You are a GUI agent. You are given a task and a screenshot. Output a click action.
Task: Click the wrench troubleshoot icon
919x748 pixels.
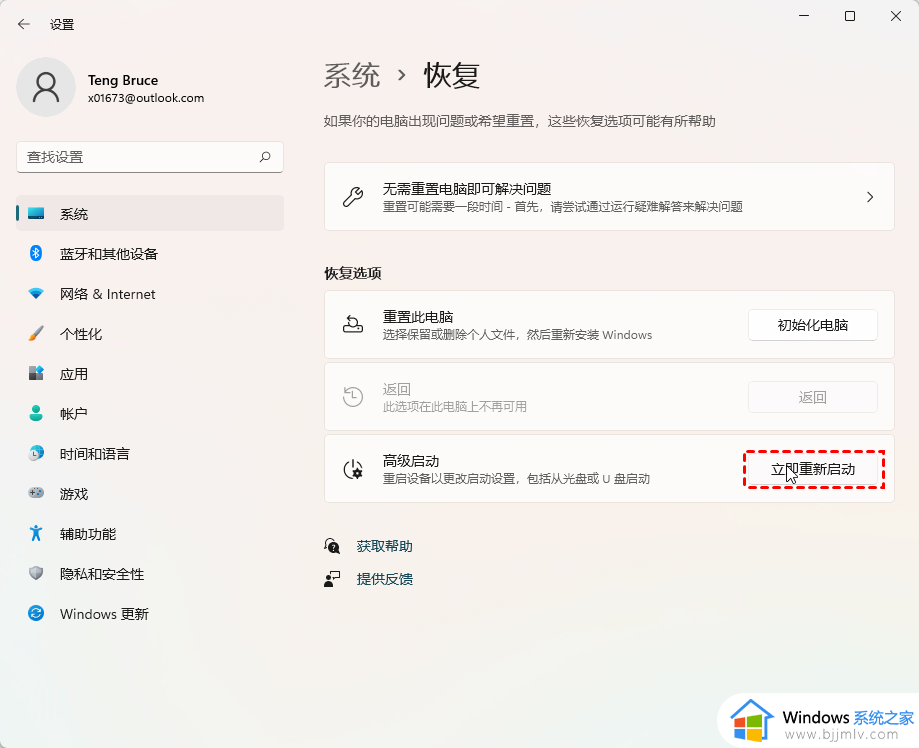point(353,197)
